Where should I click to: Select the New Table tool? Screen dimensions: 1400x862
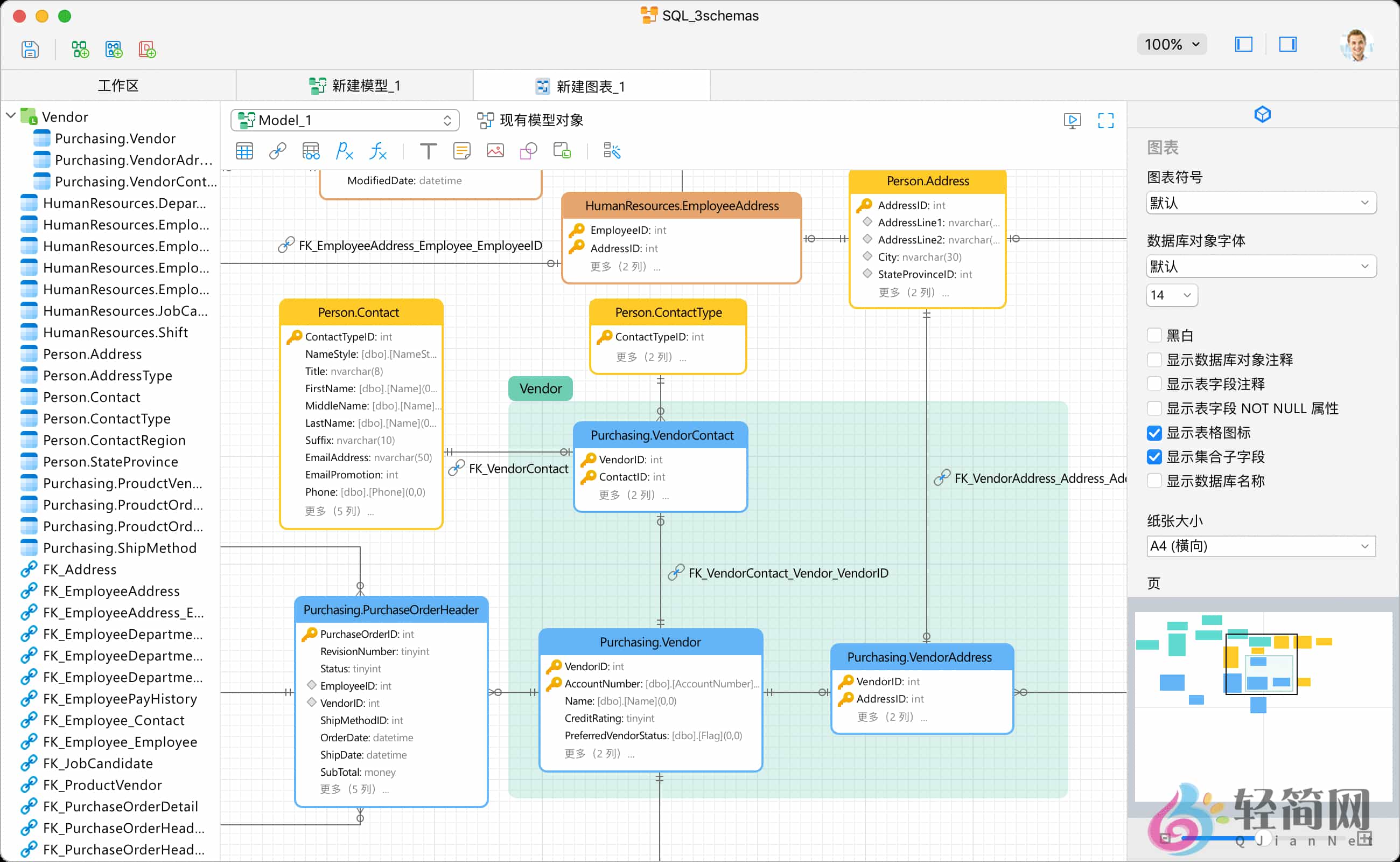[244, 150]
